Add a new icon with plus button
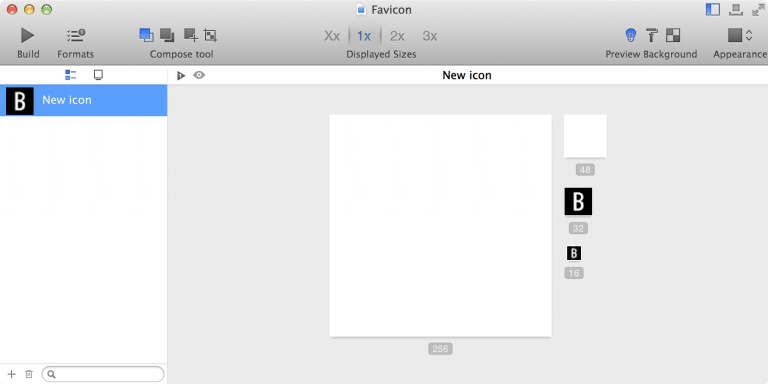The width and height of the screenshot is (768, 384). pyautogui.click(x=12, y=374)
